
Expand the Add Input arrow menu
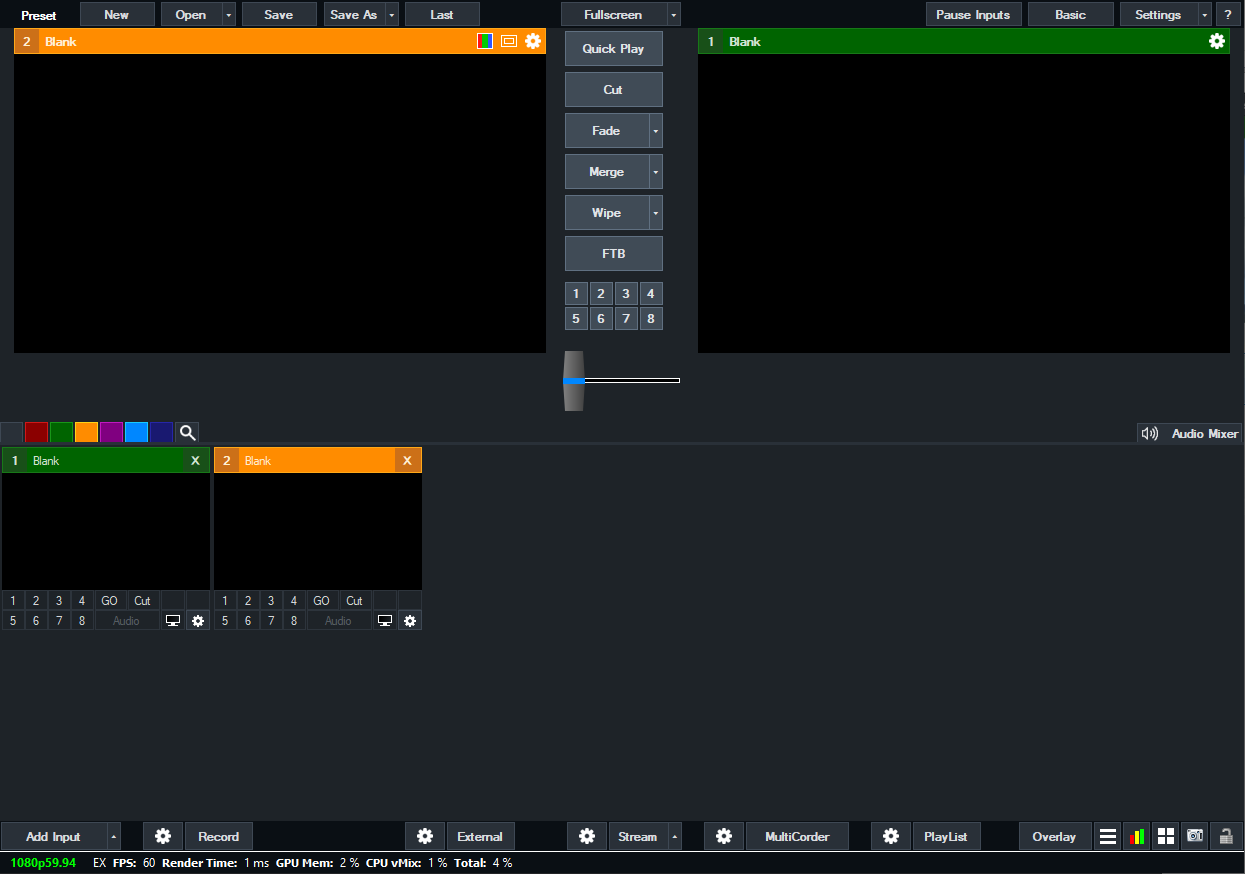(114, 836)
